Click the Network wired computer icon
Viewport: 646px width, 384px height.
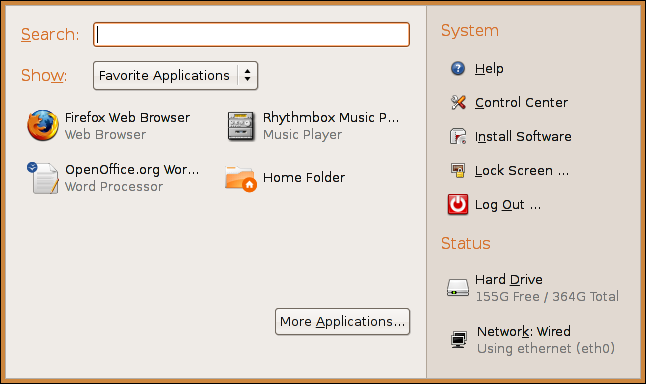click(459, 340)
